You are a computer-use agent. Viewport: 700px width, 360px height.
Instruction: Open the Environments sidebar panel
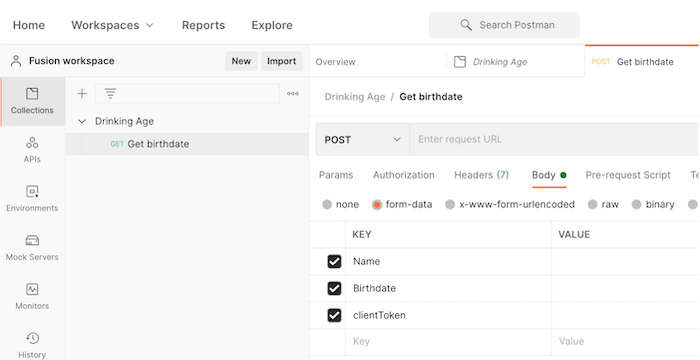click(32, 199)
